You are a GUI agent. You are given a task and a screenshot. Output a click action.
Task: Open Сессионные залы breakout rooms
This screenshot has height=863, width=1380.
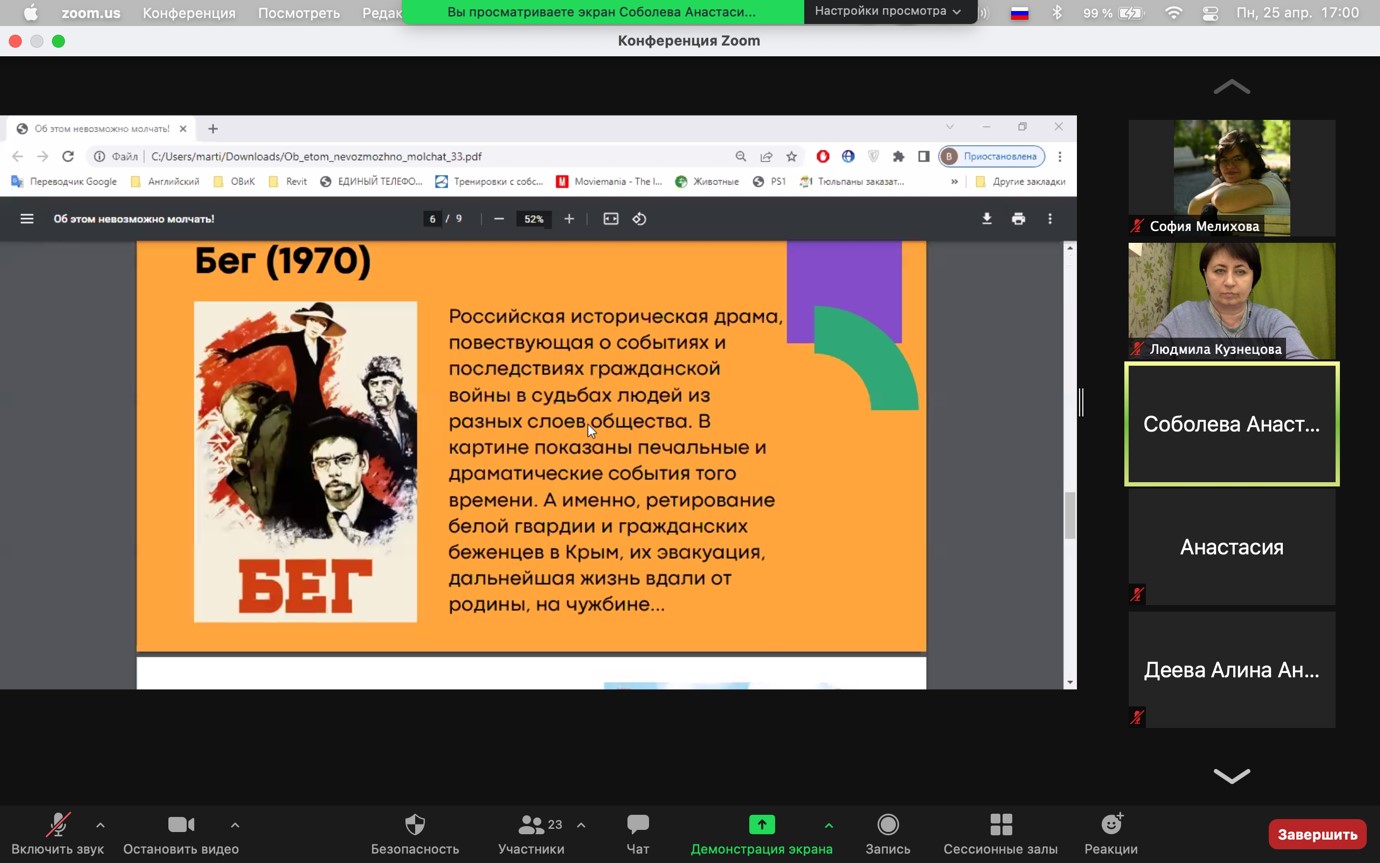pos(1001,834)
